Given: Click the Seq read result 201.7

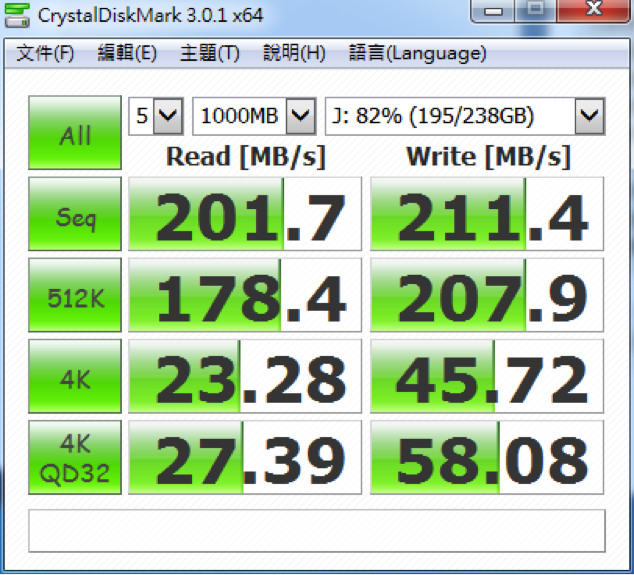Looking at the screenshot, I should tap(245, 214).
